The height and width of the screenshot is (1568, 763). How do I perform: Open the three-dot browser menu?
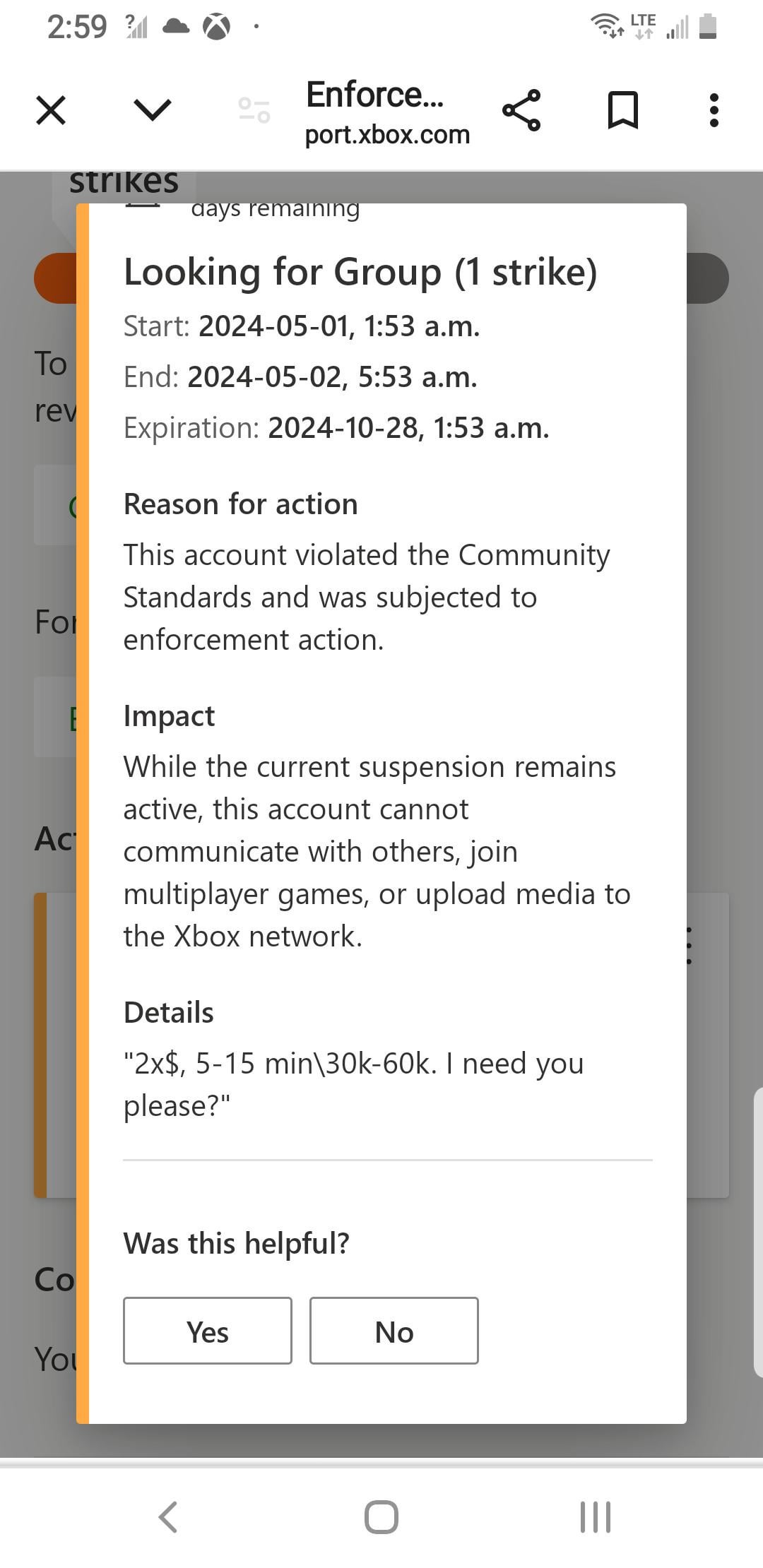714,110
